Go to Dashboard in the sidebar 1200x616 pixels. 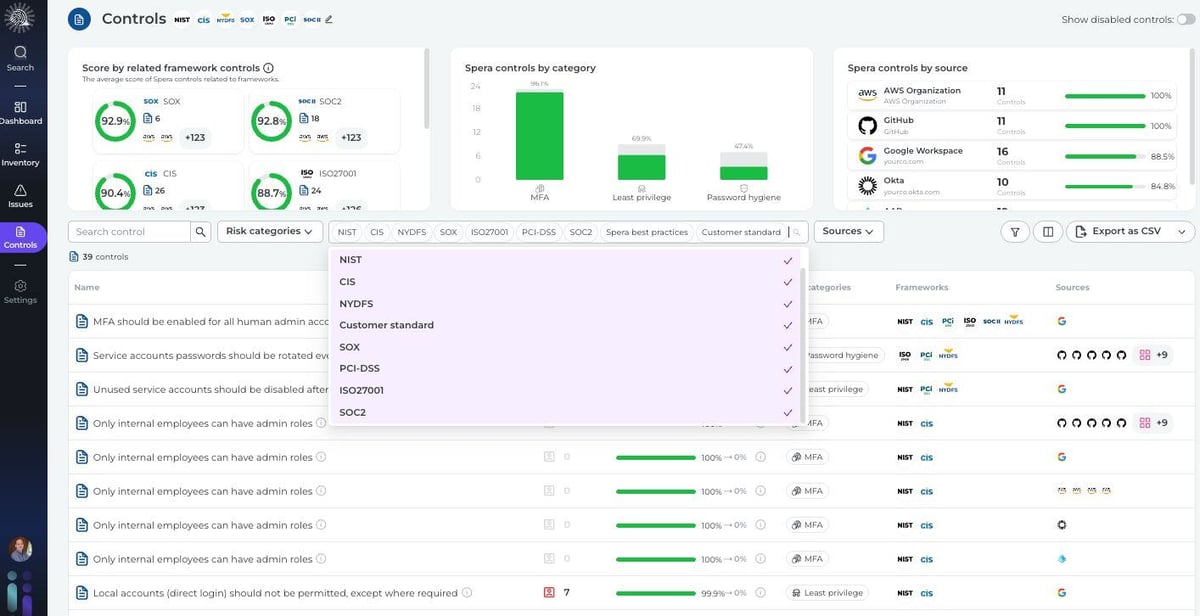pos(20,112)
